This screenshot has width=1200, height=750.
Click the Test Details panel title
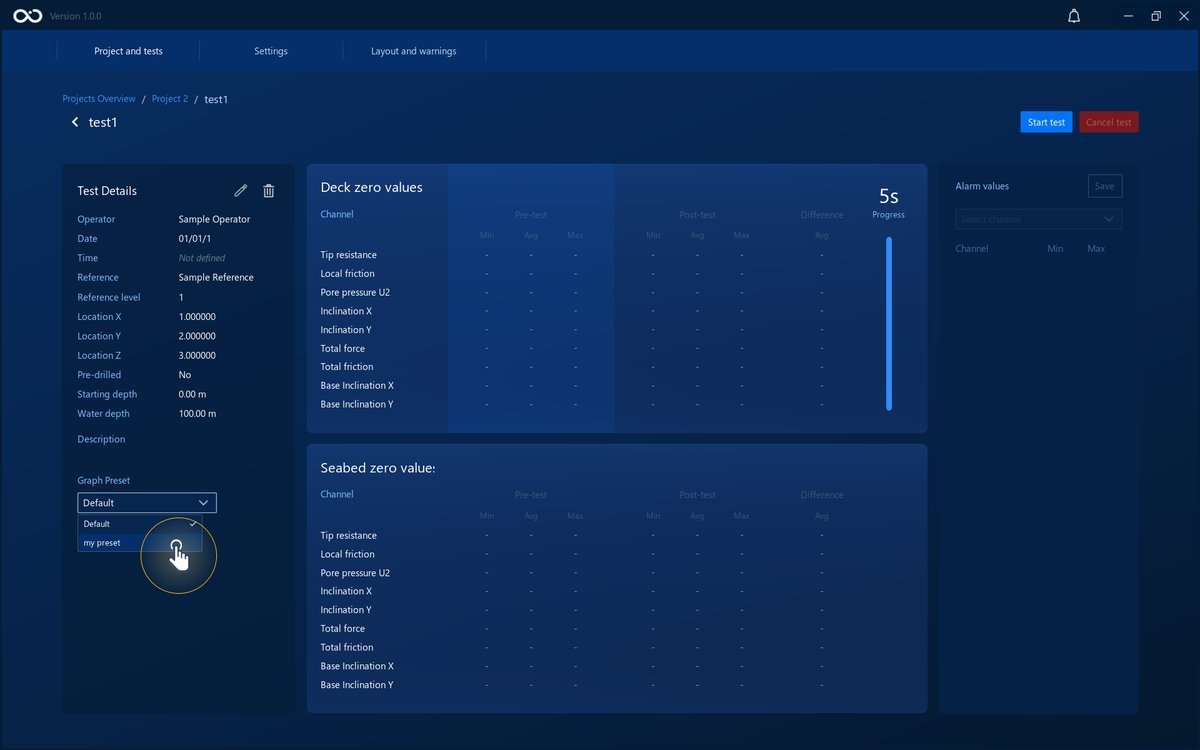click(x=107, y=191)
